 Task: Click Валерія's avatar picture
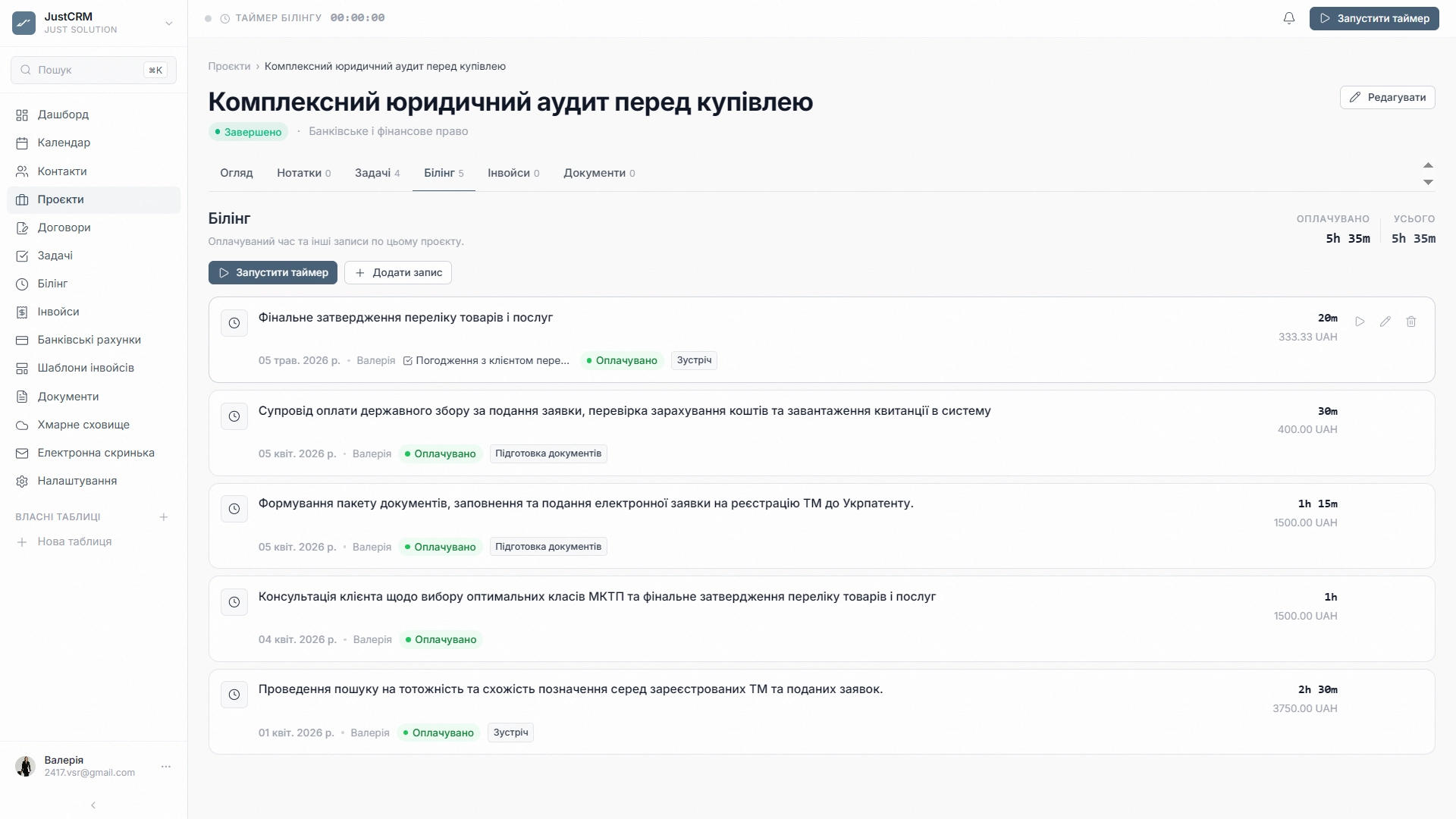pyautogui.click(x=25, y=766)
